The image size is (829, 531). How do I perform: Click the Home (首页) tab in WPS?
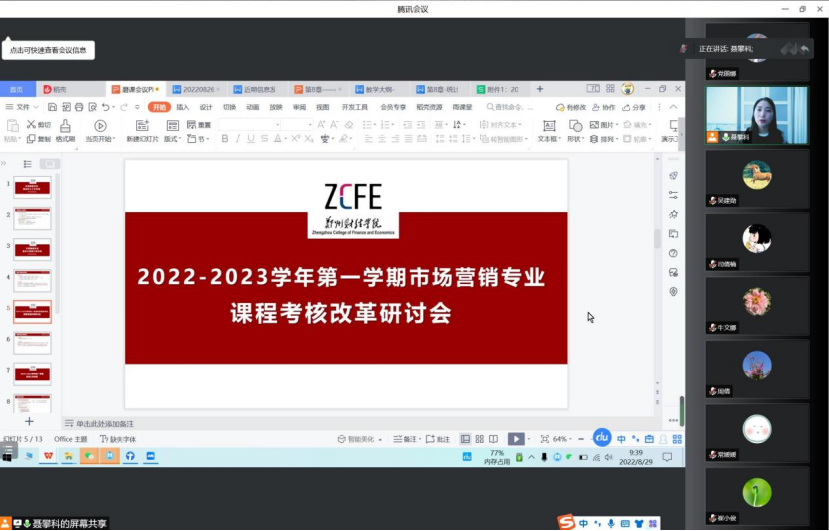point(17,89)
